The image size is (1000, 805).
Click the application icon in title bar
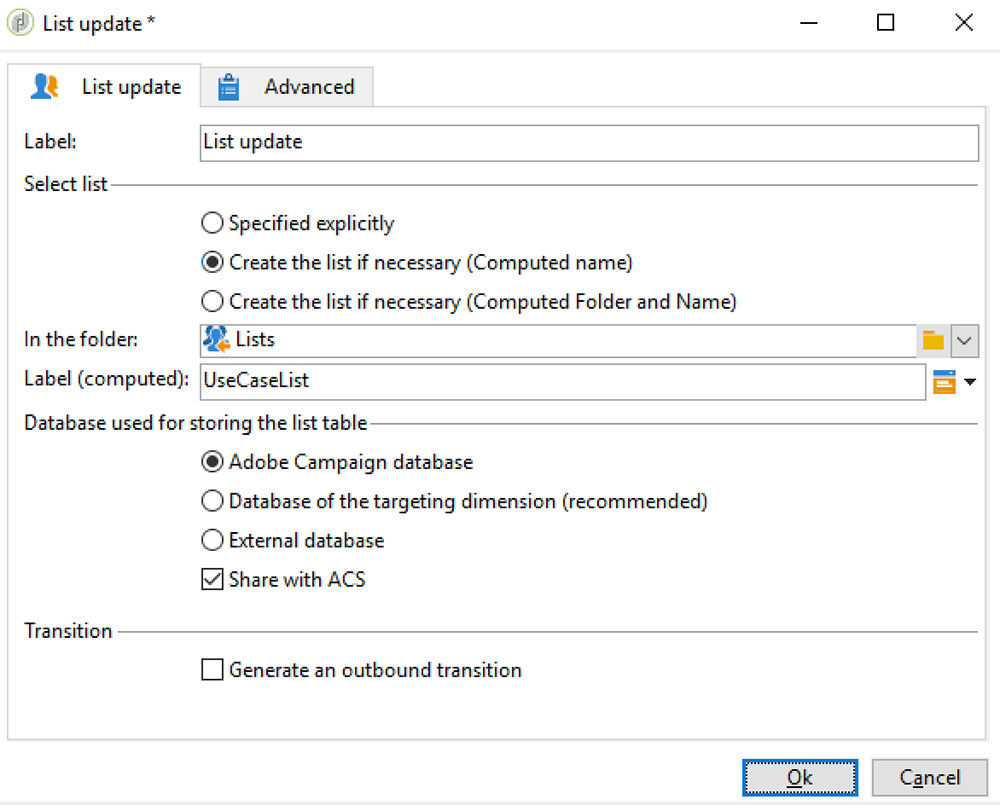point(20,23)
